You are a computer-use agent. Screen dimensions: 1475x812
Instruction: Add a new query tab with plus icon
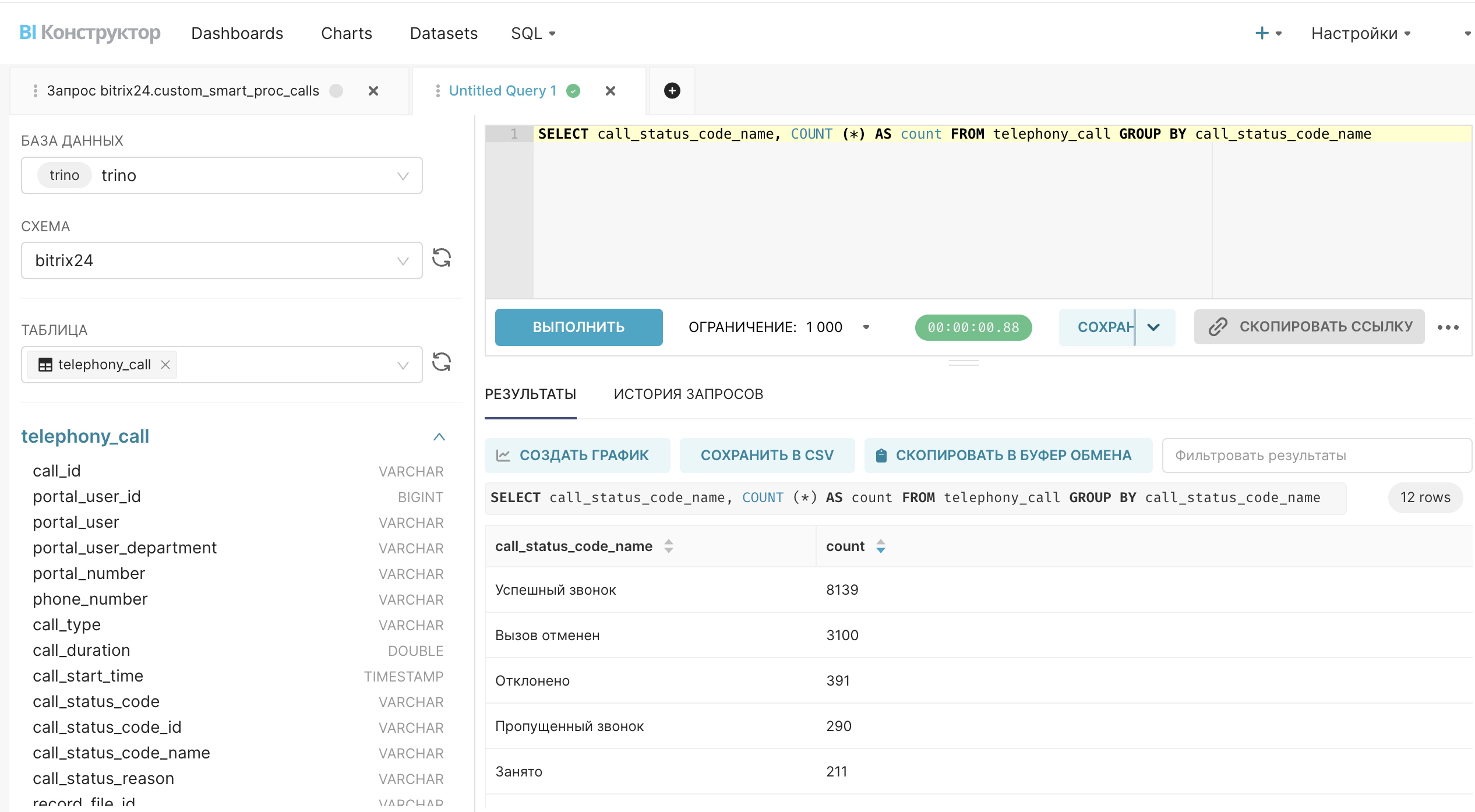(x=672, y=90)
